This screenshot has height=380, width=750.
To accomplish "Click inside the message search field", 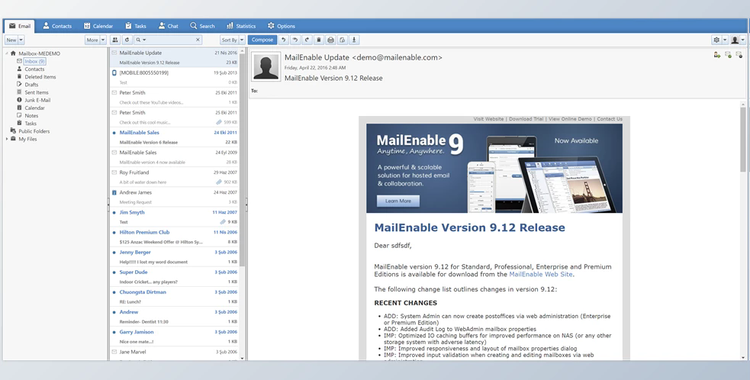I will tap(170, 40).
